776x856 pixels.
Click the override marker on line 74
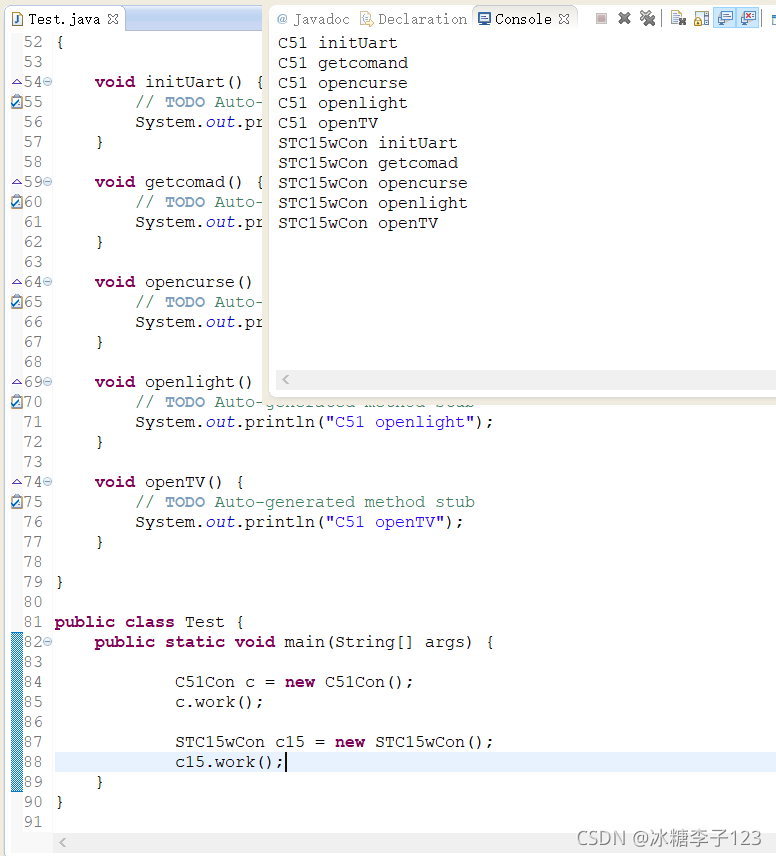tap(17, 482)
